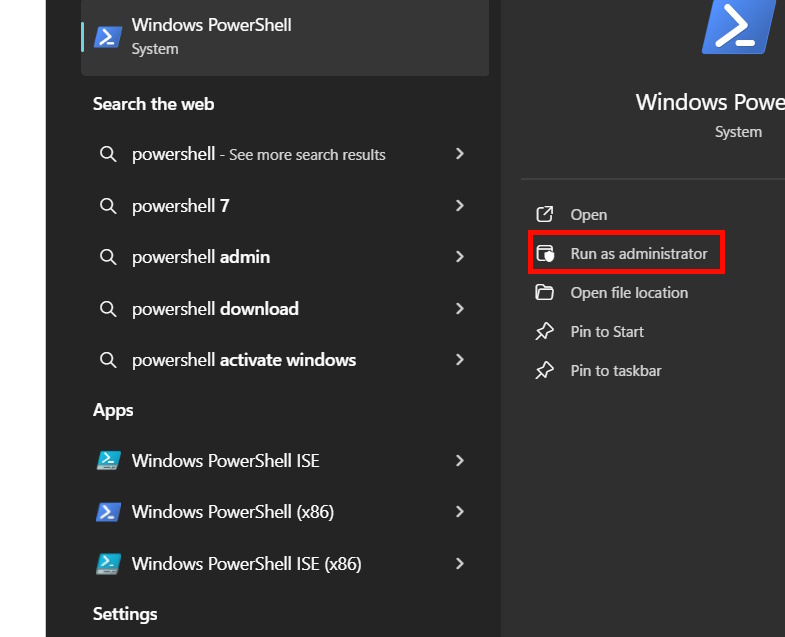Select Pin to taskbar
The image size is (785, 637).
point(616,371)
